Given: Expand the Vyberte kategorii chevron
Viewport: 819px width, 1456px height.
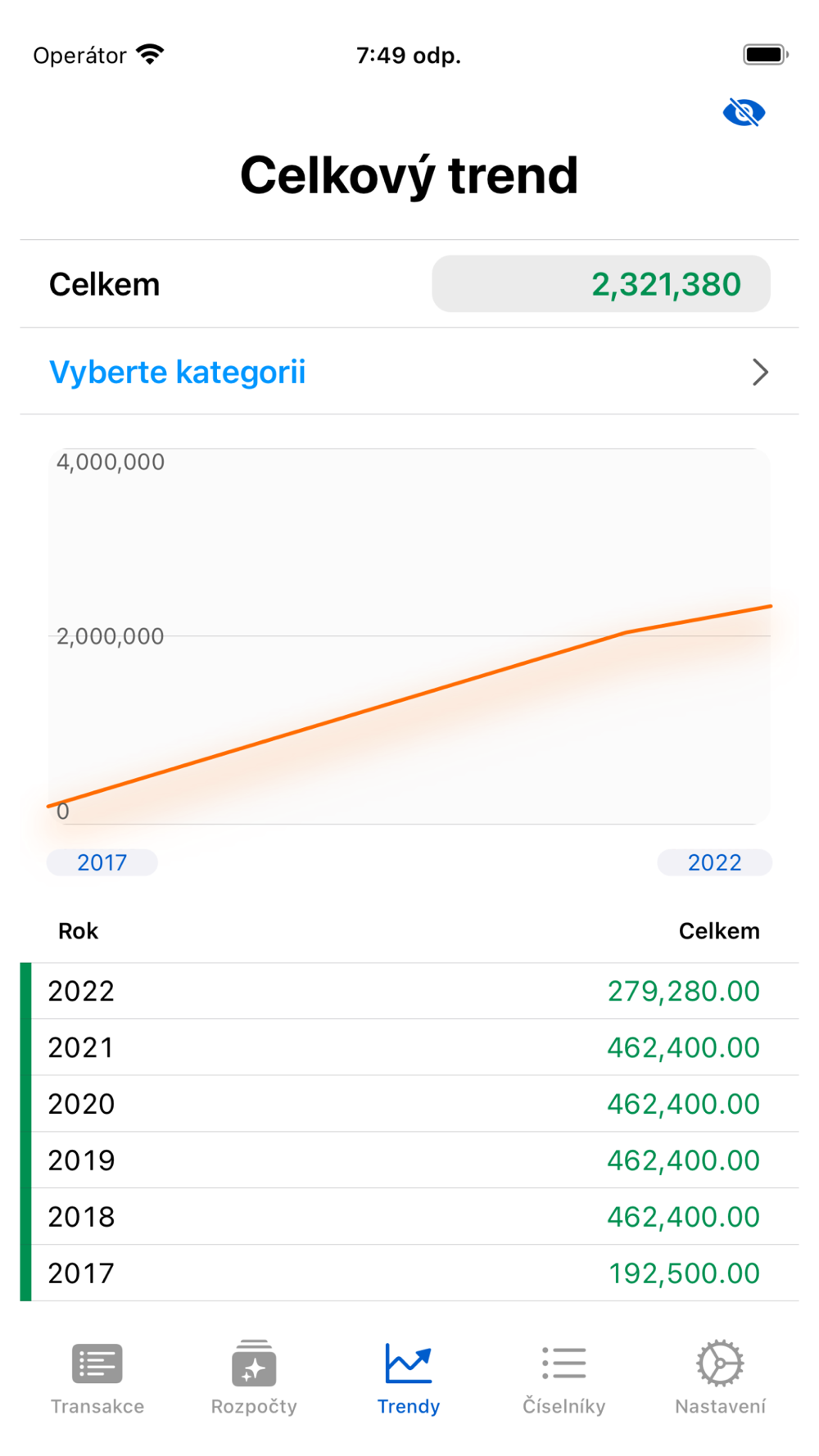Looking at the screenshot, I should click(760, 373).
